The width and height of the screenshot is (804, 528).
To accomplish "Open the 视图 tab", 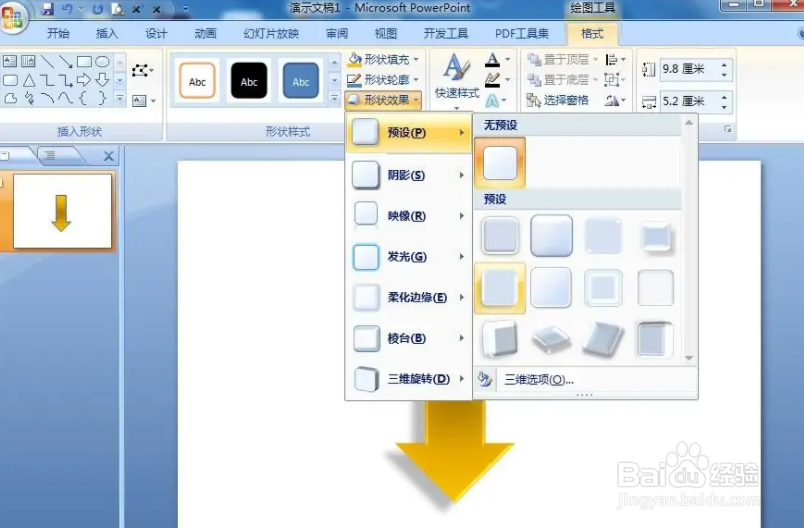I will 386,34.
